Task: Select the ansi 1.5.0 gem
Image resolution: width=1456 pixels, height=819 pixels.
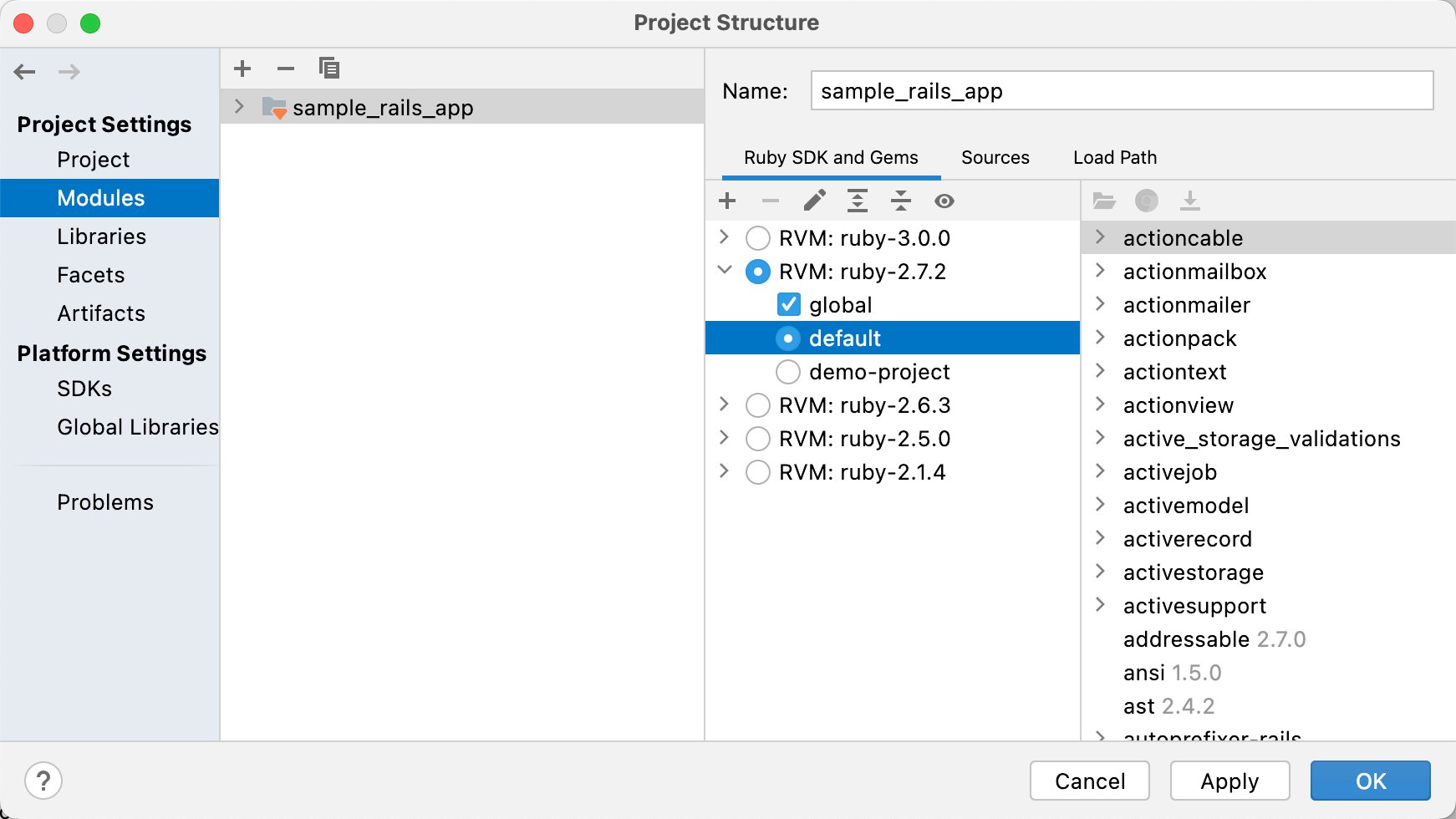Action: [1269, 673]
